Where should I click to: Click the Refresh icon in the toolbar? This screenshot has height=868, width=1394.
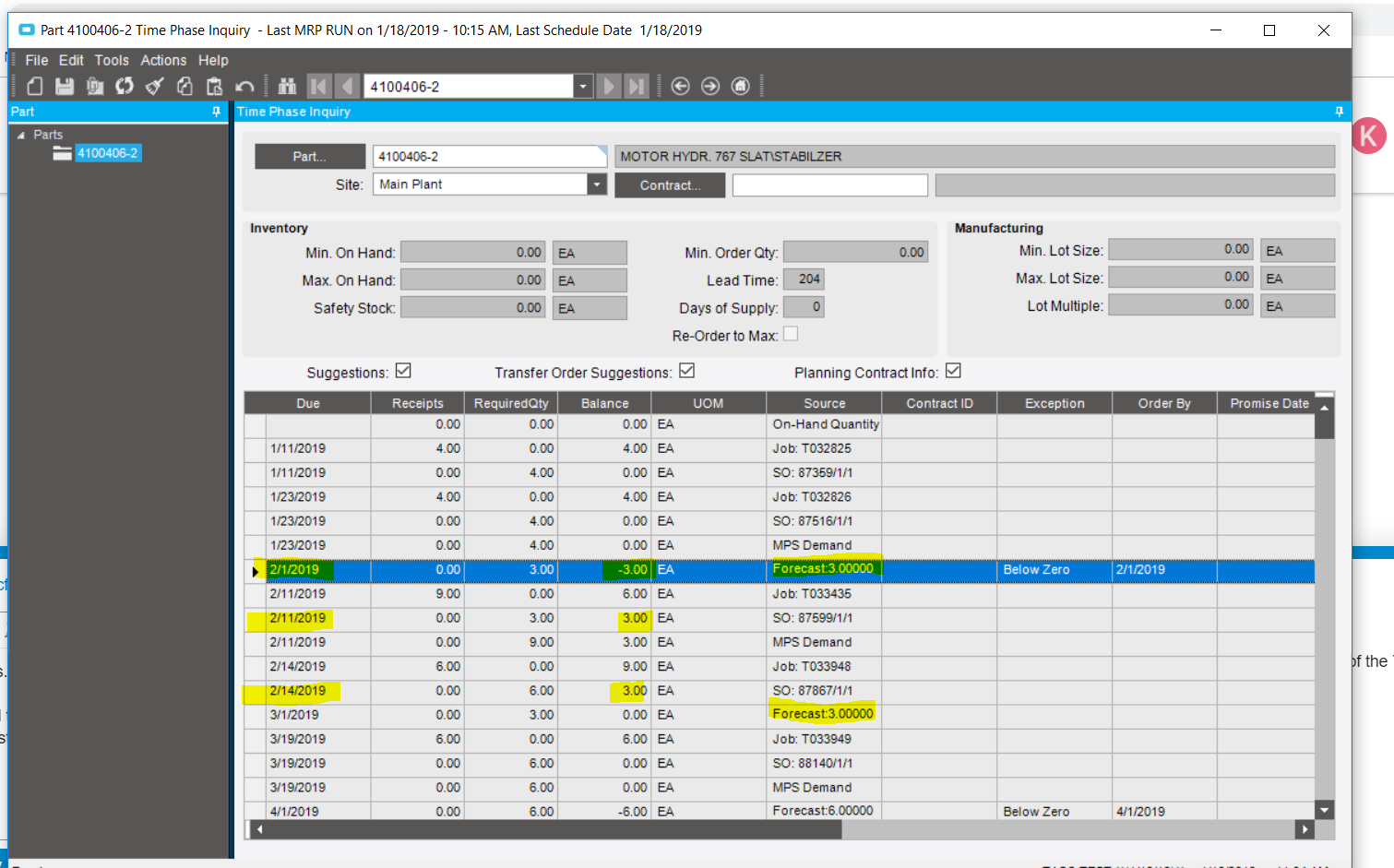125,87
